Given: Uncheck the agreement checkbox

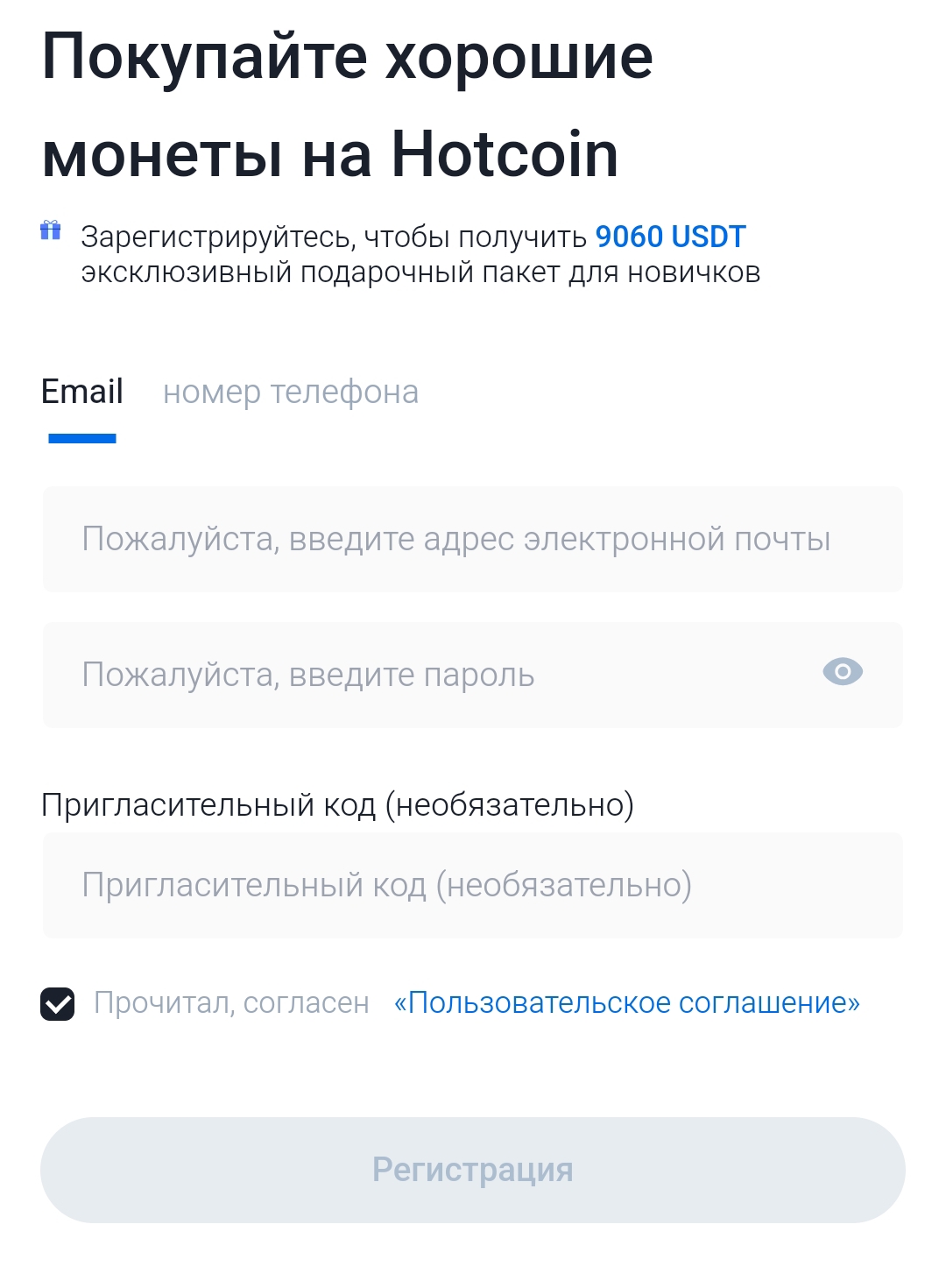Looking at the screenshot, I should 58,1003.
